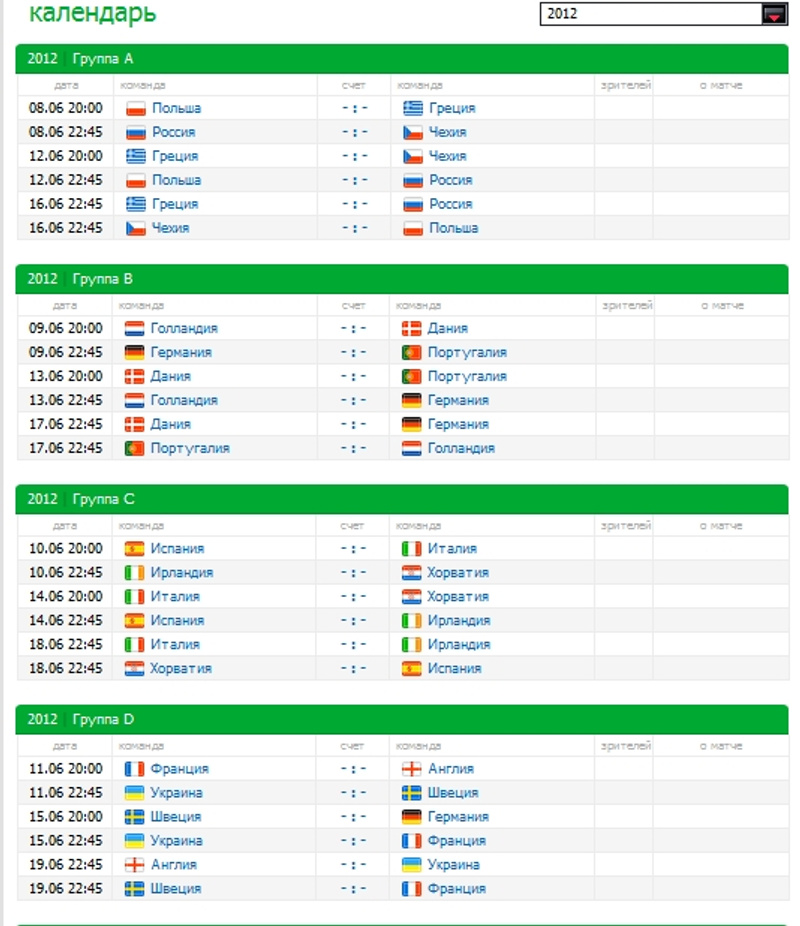Image resolution: width=800 pixels, height=926 pixels.
Task: Click the Sweden flag in the 11.06 22:45 match
Action: 411,792
